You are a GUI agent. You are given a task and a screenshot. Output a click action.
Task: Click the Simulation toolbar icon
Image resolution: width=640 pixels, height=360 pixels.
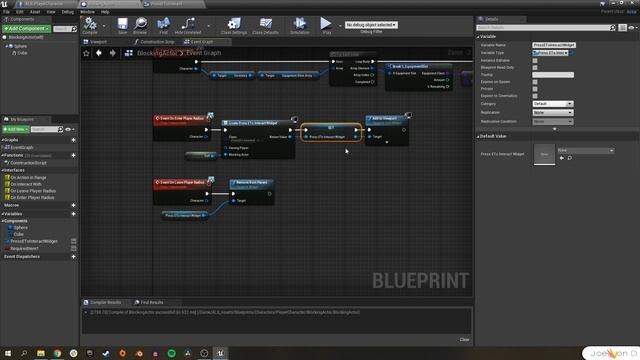coord(300,25)
